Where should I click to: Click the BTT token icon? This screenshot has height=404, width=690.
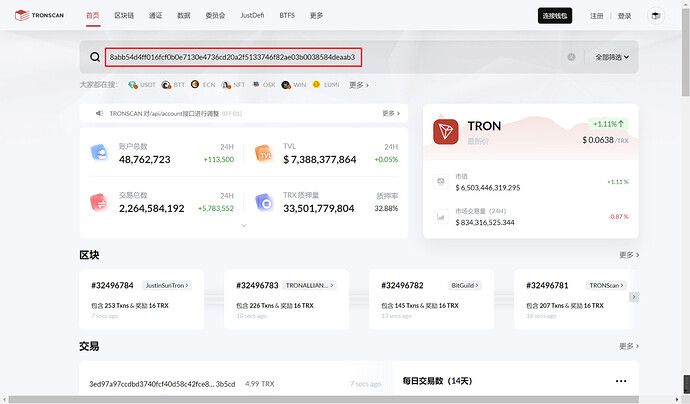(166, 84)
